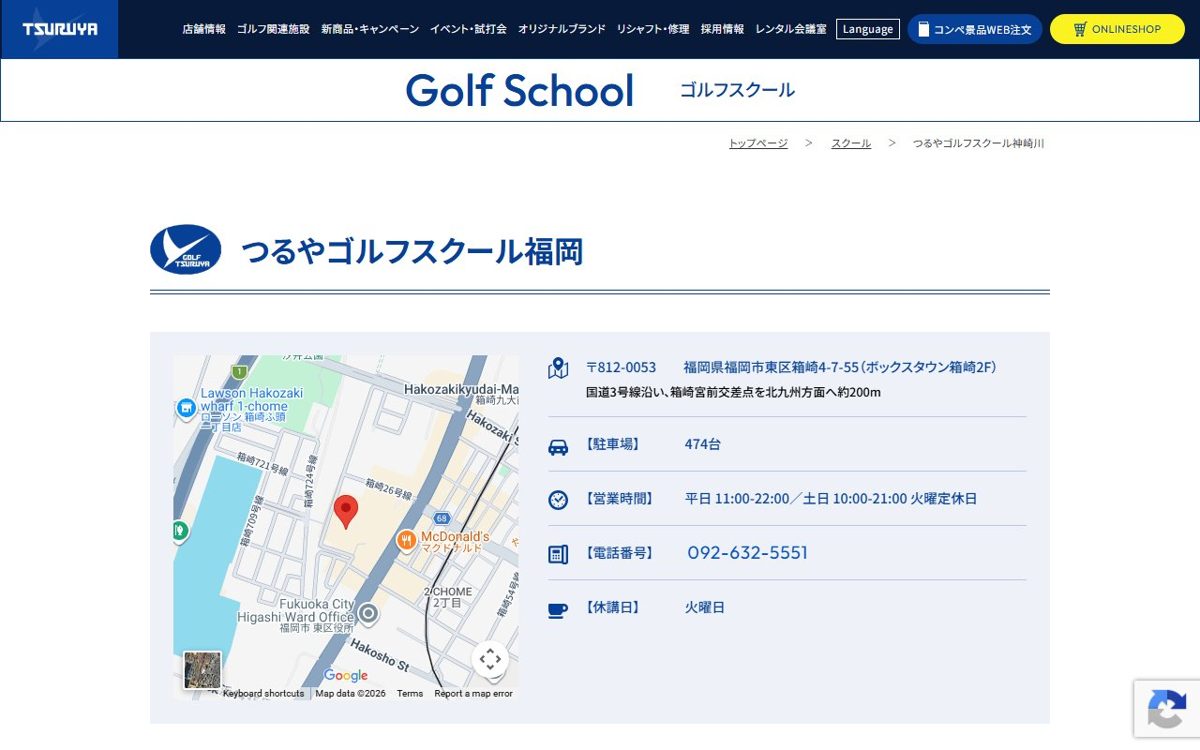
Task: Click the telephone number calculator icon
Action: tap(558, 554)
